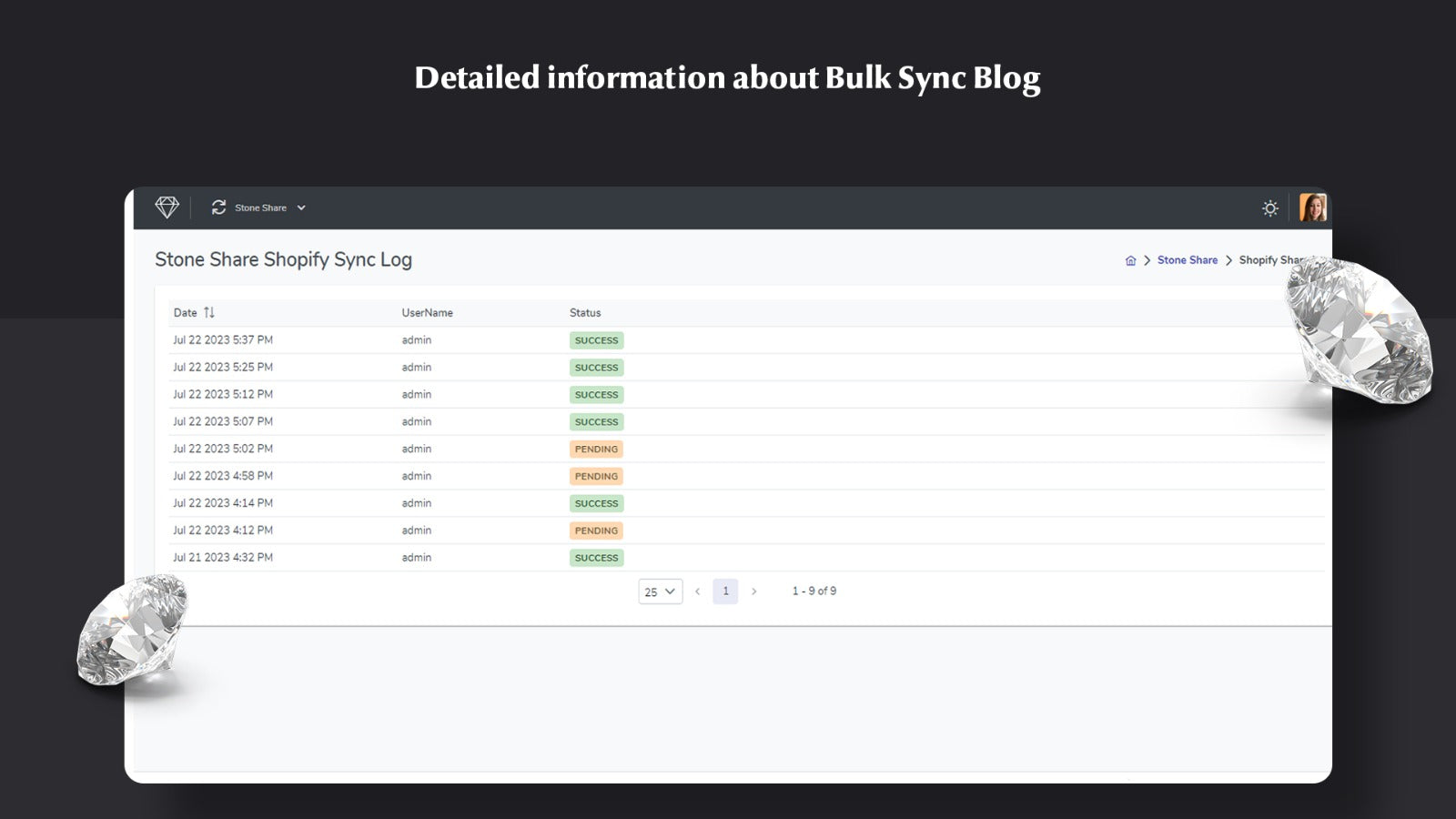This screenshot has height=819, width=1456.
Task: Open the rows-per-page dropdown showing 25
Action: (x=660, y=591)
